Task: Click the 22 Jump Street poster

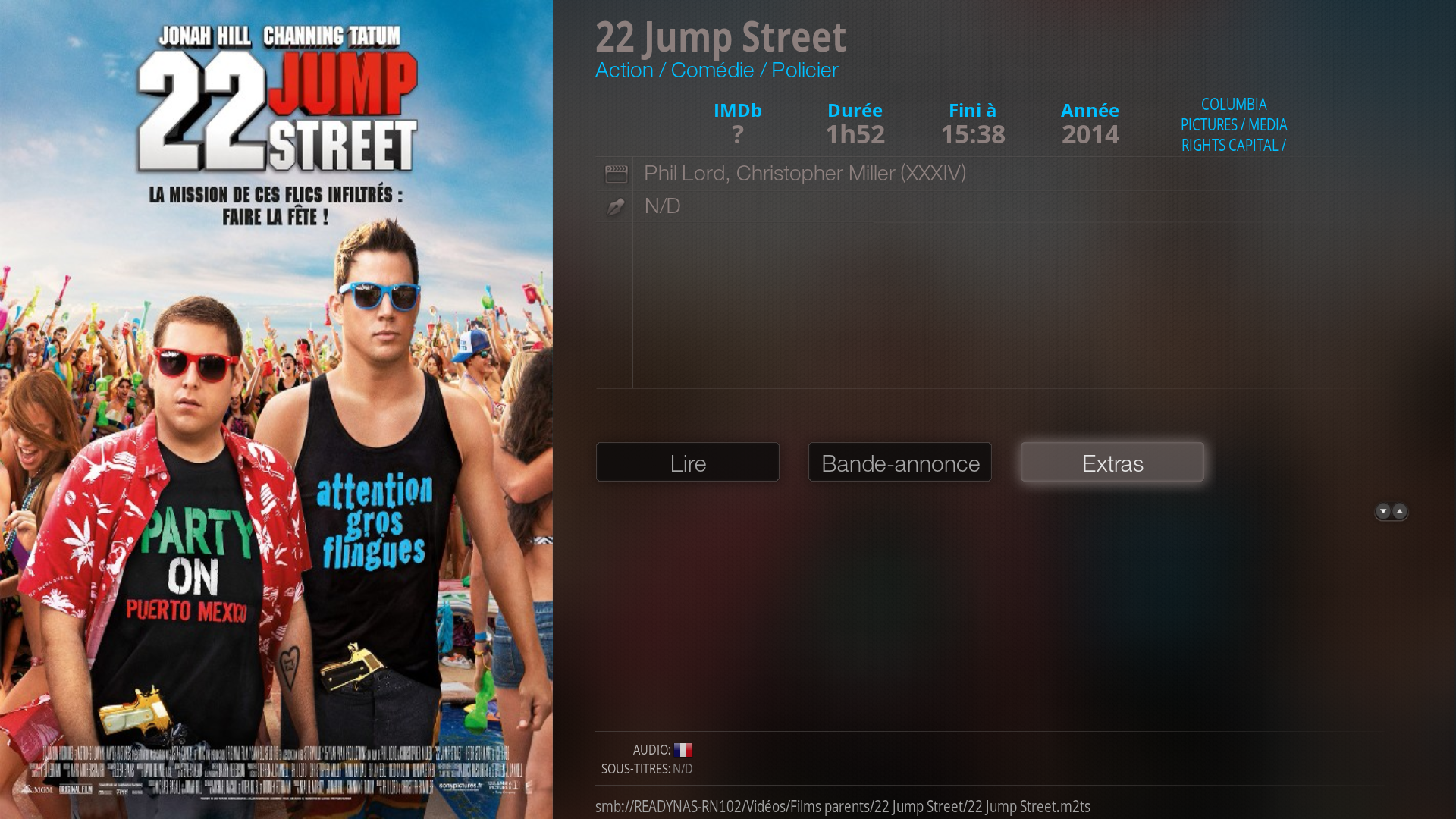Action: (276, 409)
